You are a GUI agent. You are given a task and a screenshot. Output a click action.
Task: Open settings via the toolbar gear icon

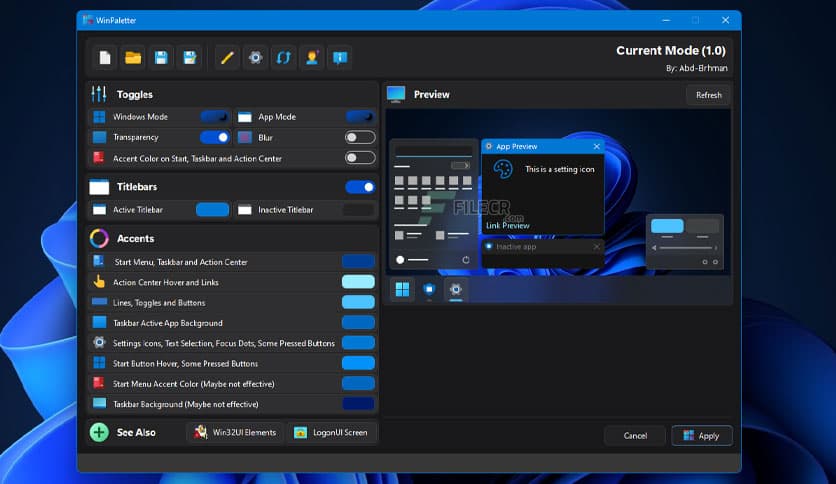point(255,58)
